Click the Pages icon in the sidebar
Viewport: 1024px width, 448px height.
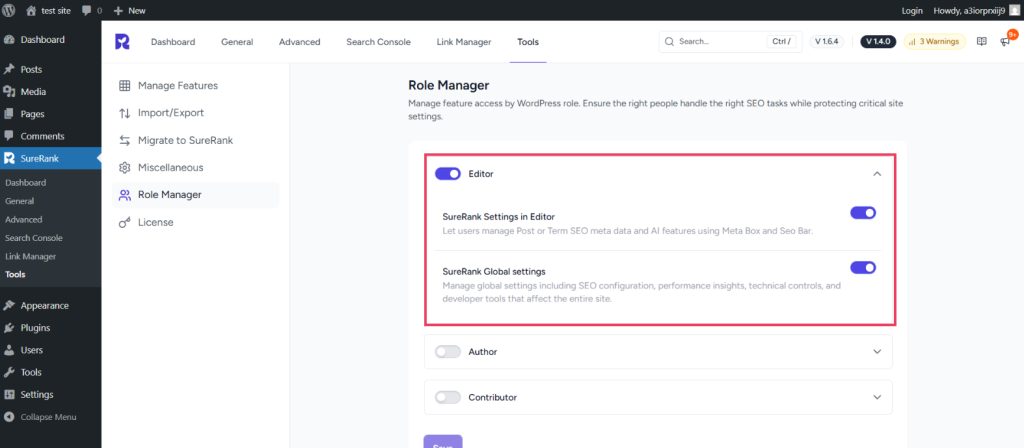tap(9, 114)
